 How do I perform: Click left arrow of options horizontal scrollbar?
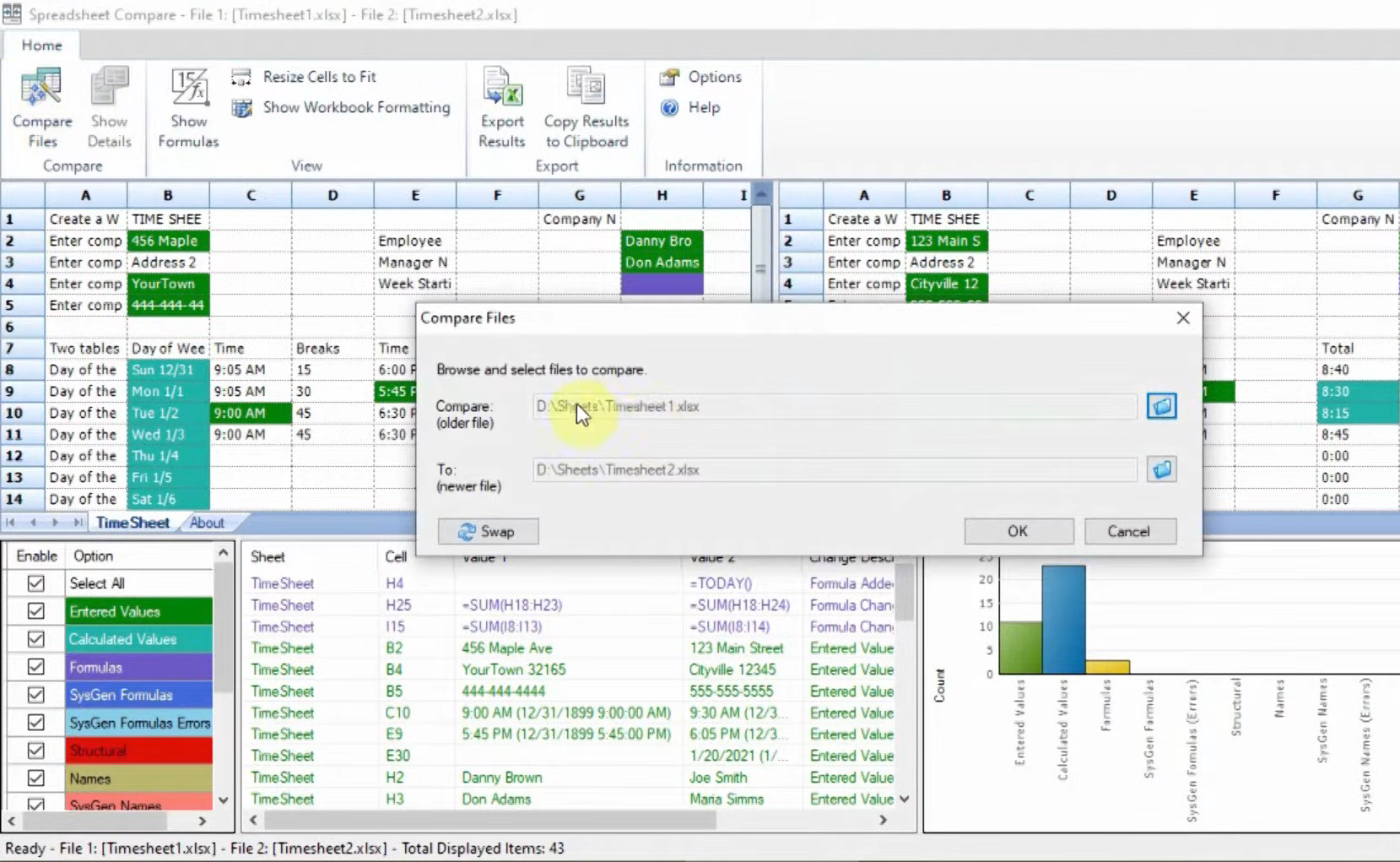coord(12,821)
